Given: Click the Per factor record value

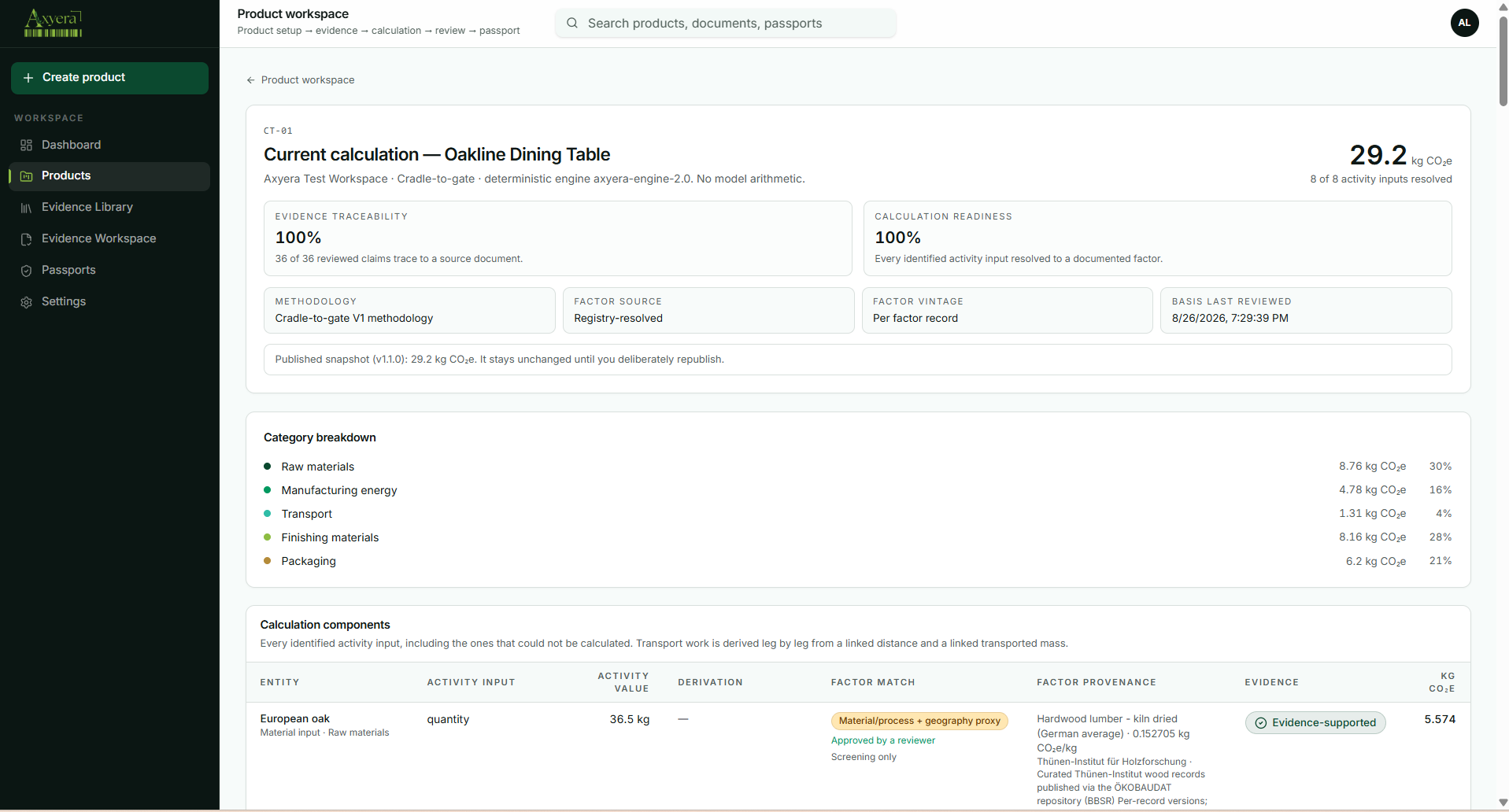Looking at the screenshot, I should click(915, 319).
